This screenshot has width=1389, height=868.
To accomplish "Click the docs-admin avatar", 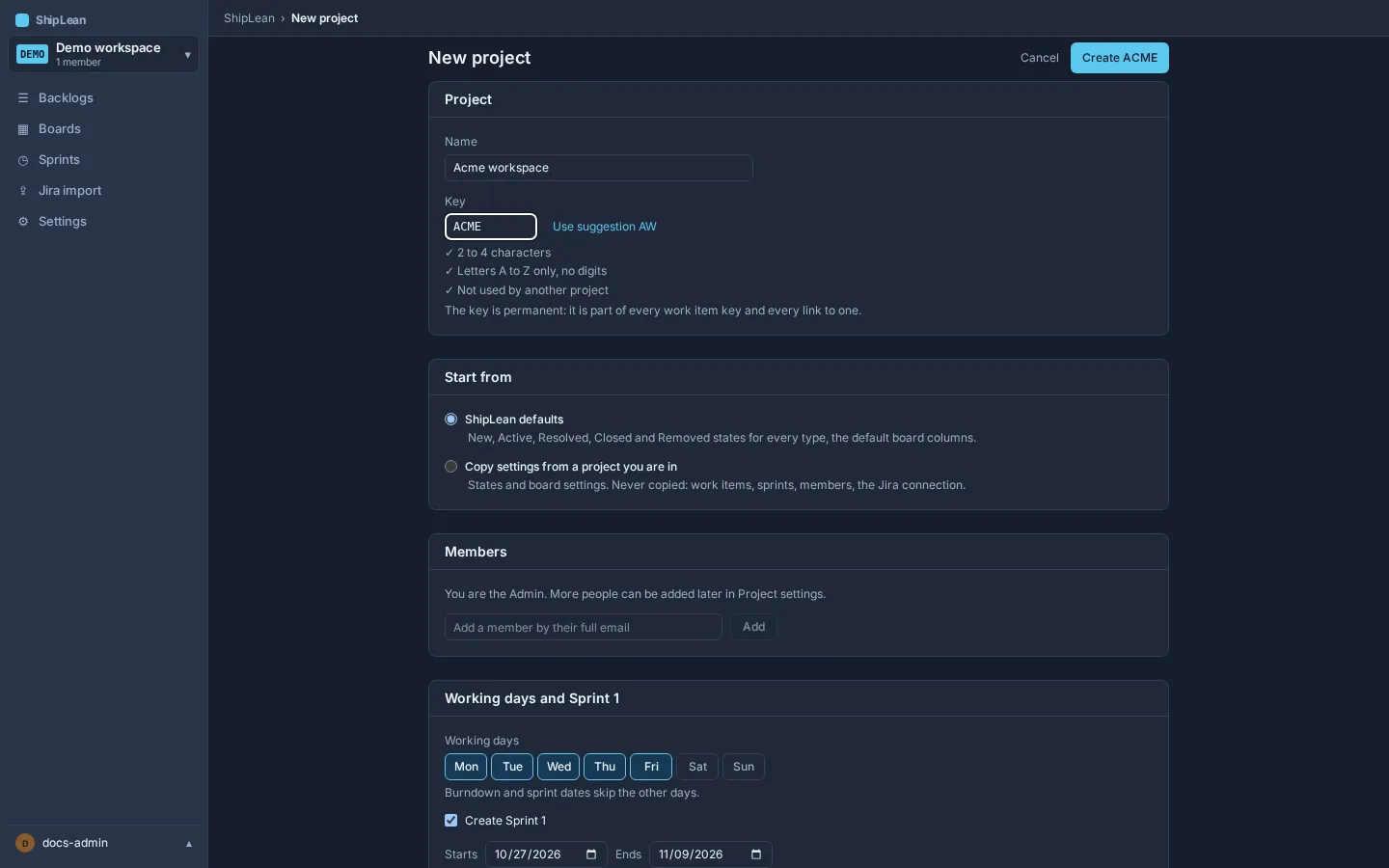I will 25,843.
